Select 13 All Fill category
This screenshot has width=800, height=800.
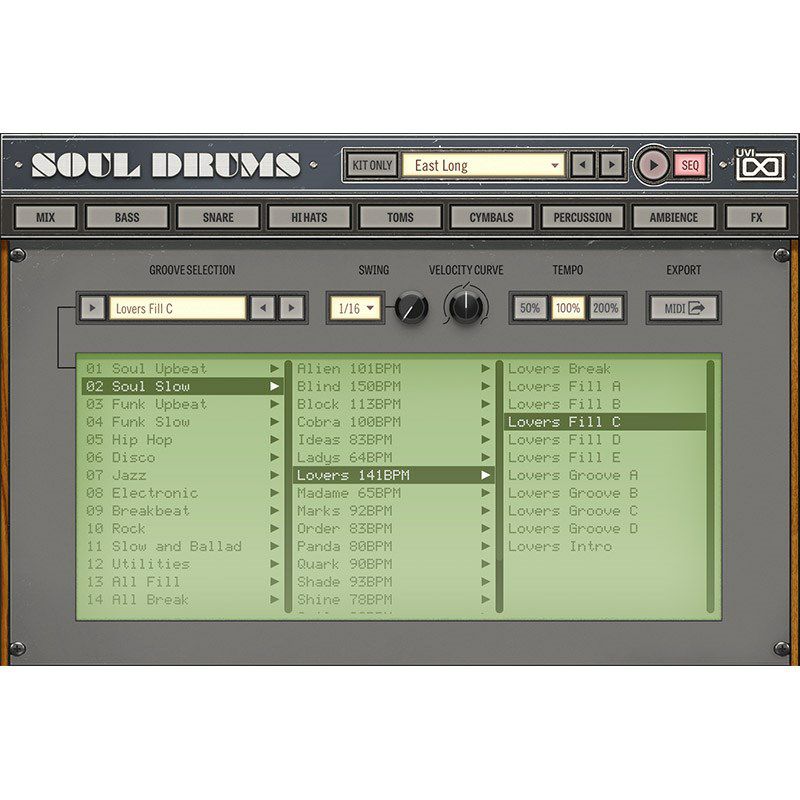[x=183, y=582]
